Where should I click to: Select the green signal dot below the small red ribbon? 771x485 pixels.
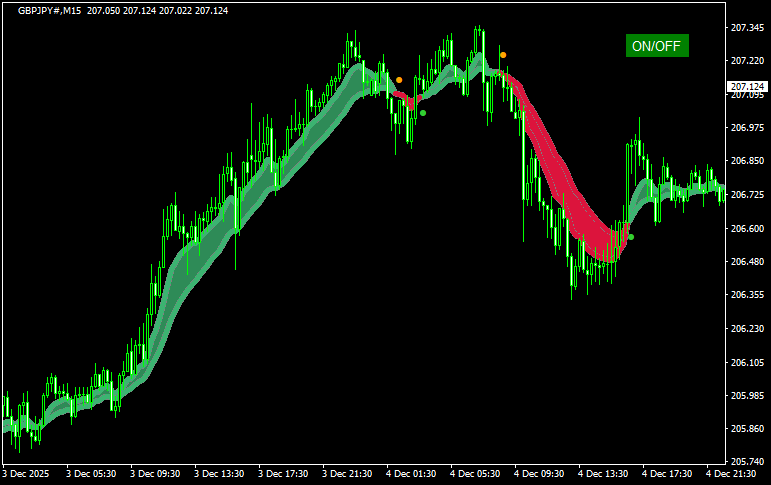coord(423,113)
